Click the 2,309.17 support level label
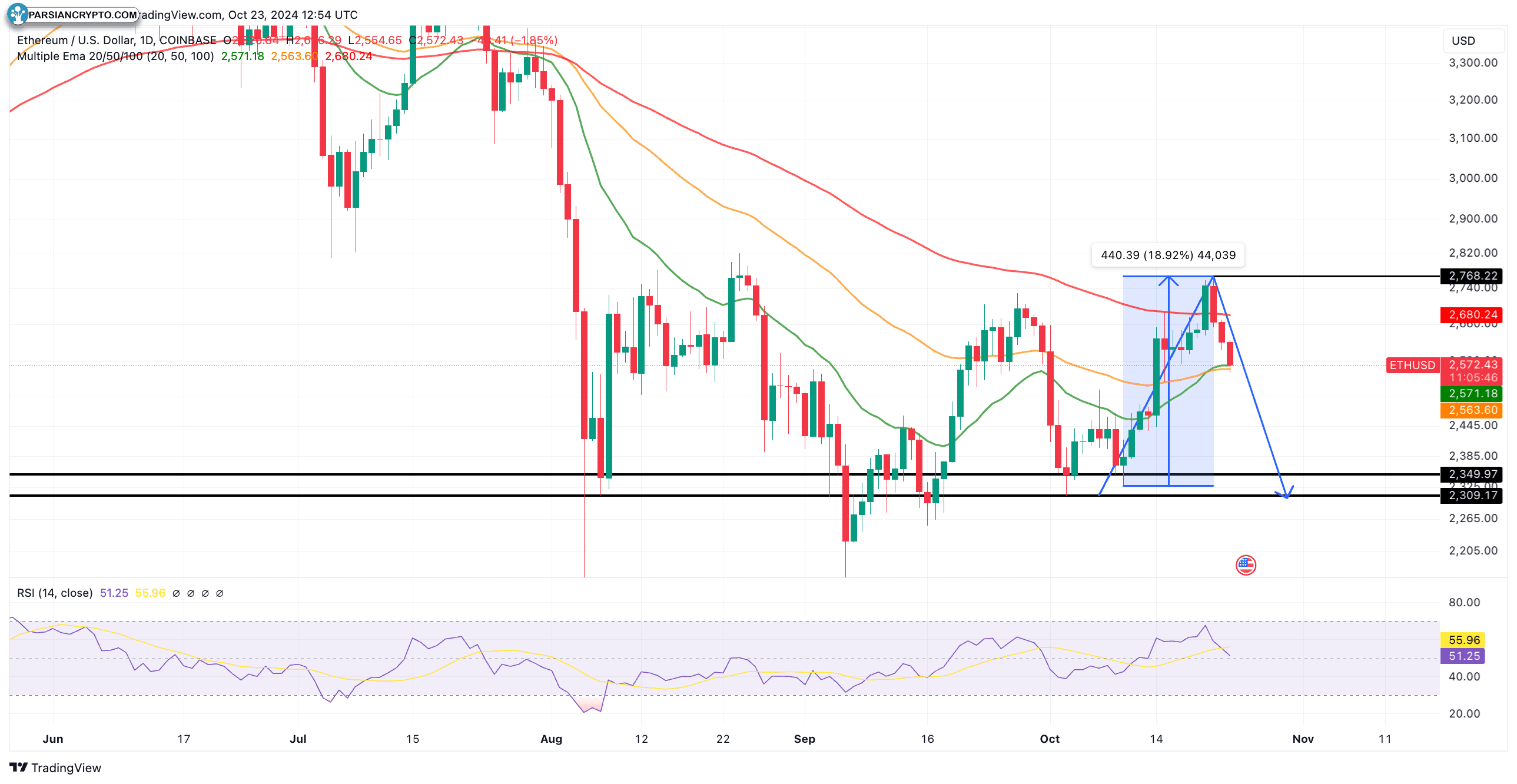Image resolution: width=1517 pixels, height=784 pixels. point(1470,496)
